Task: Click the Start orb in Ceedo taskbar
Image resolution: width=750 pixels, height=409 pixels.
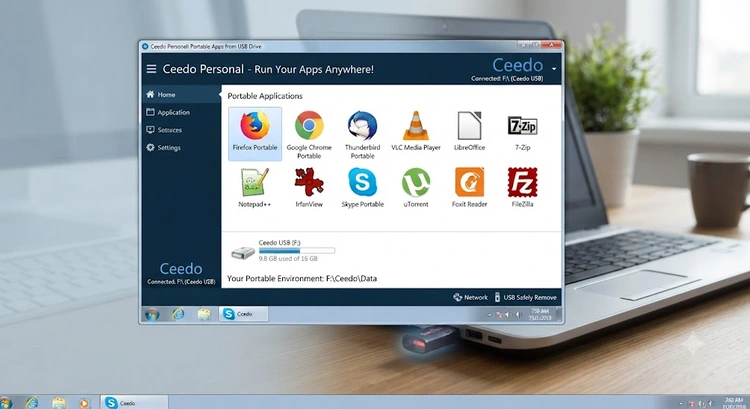Action: (x=152, y=314)
